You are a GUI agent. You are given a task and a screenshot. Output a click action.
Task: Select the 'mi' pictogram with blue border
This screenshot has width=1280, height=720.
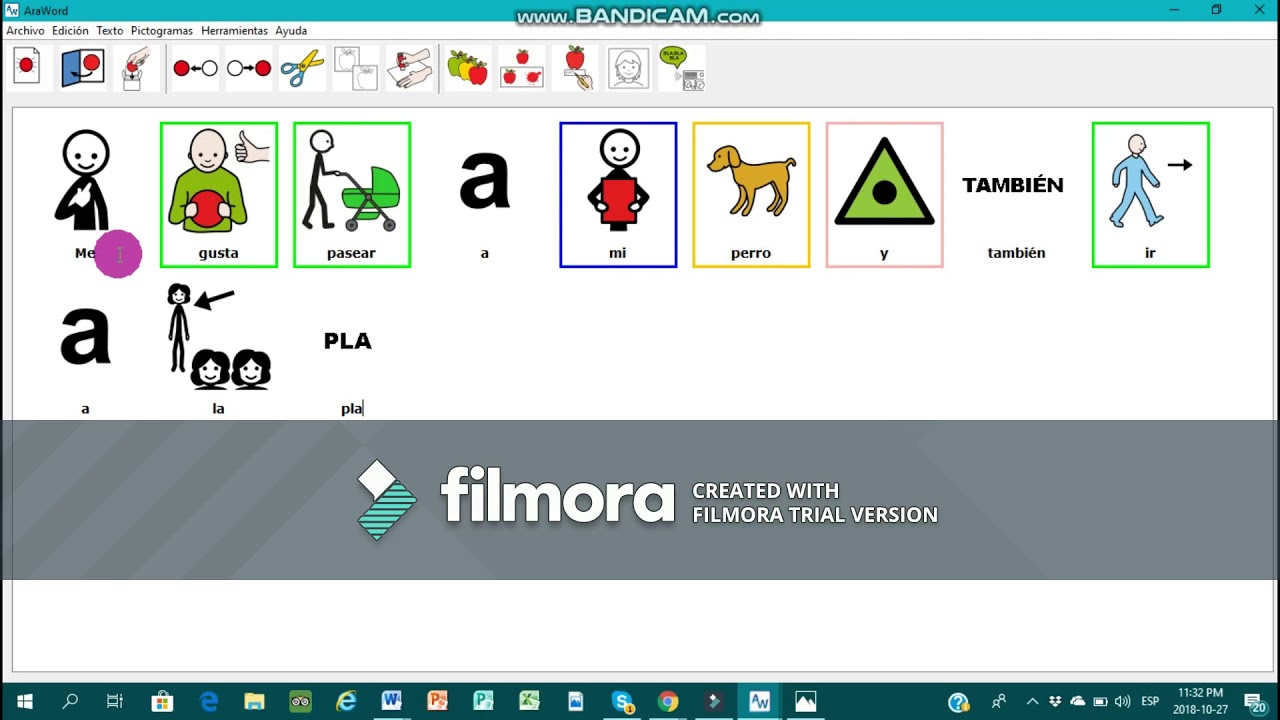(x=618, y=195)
